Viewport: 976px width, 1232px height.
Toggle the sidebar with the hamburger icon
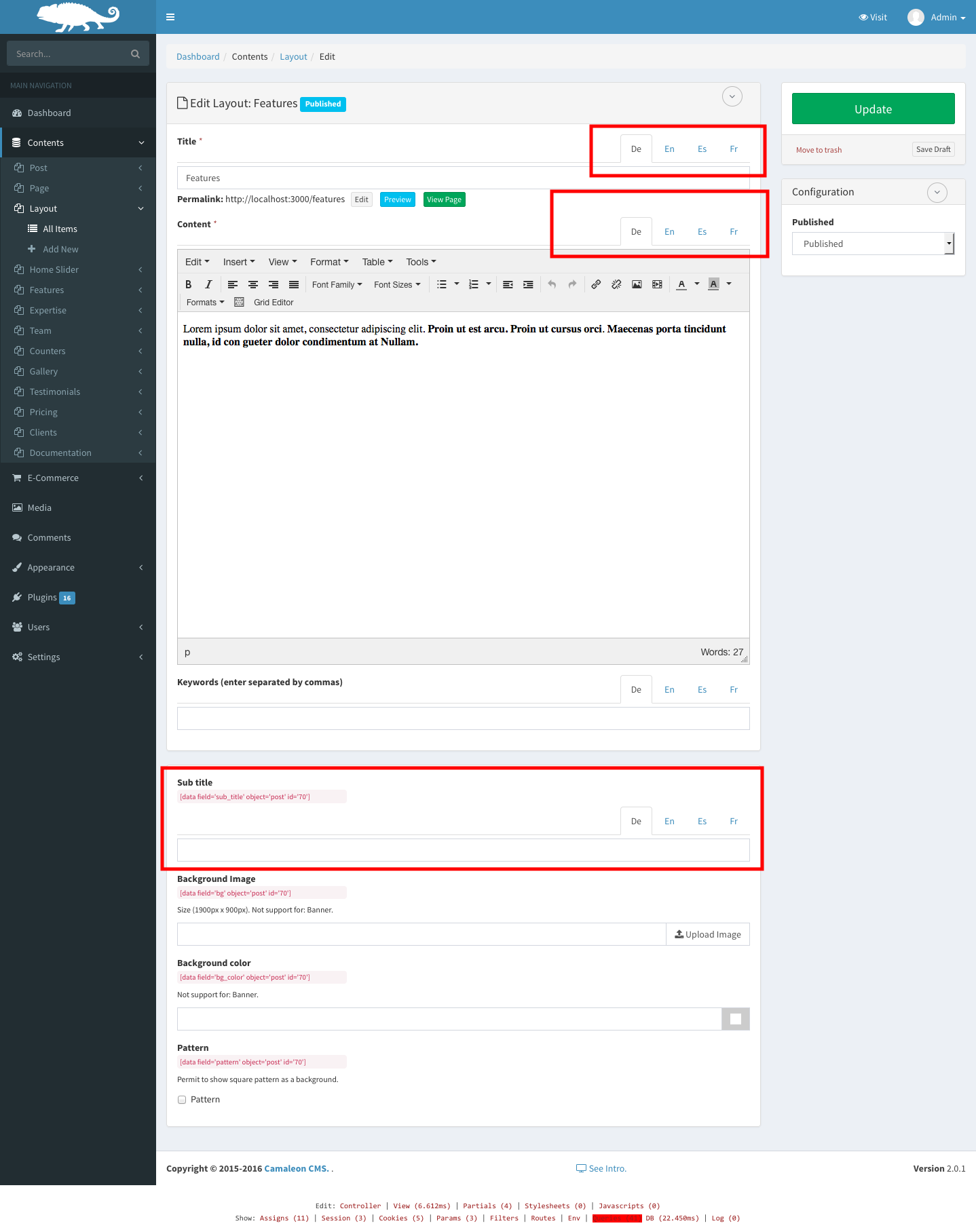(170, 17)
